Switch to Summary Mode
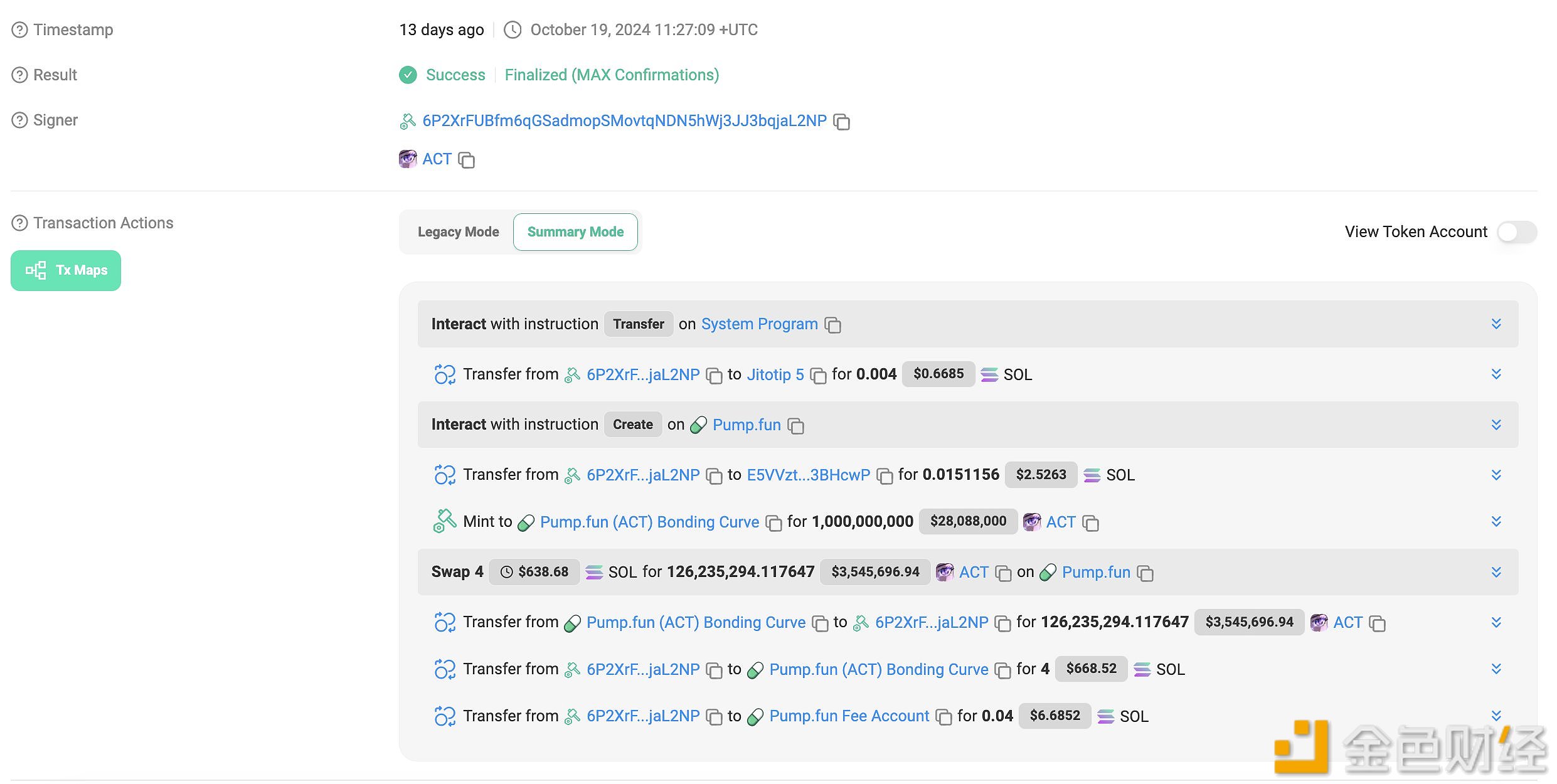Viewport: 1557px width, 784px height. pos(575,232)
